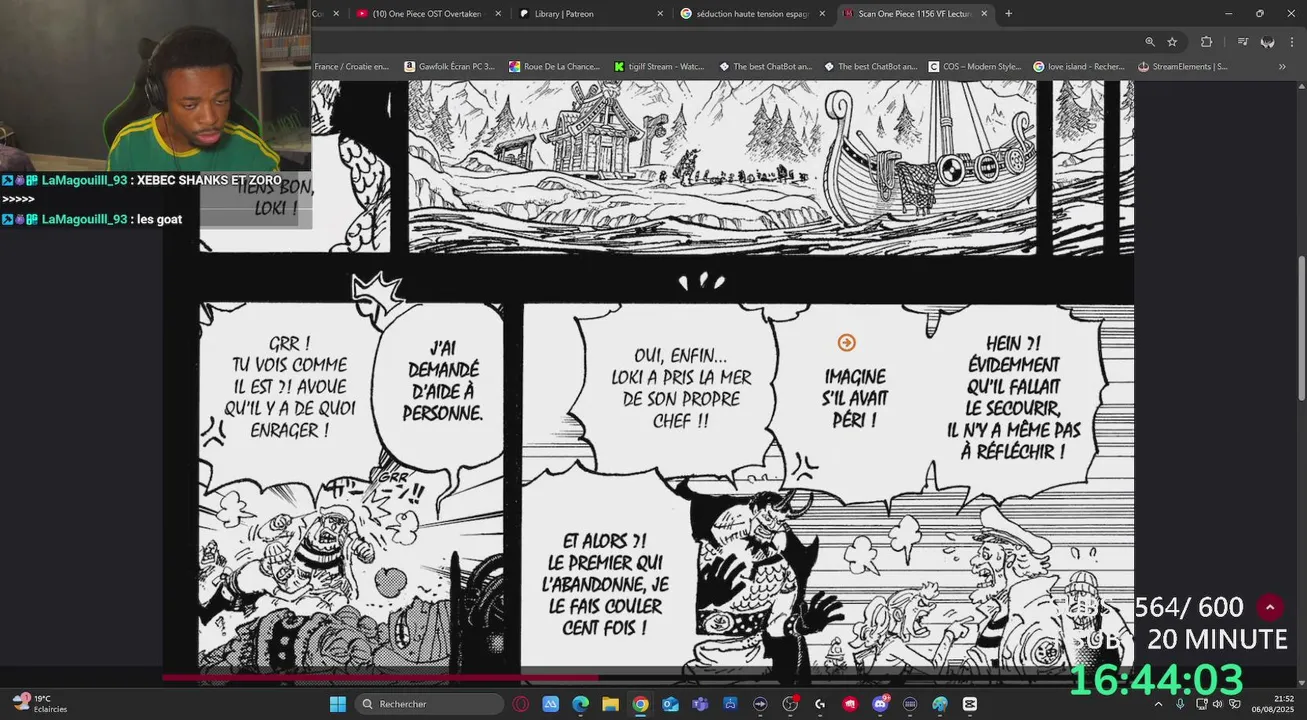
Task: Open CapCut taskbar icon
Action: [969, 704]
